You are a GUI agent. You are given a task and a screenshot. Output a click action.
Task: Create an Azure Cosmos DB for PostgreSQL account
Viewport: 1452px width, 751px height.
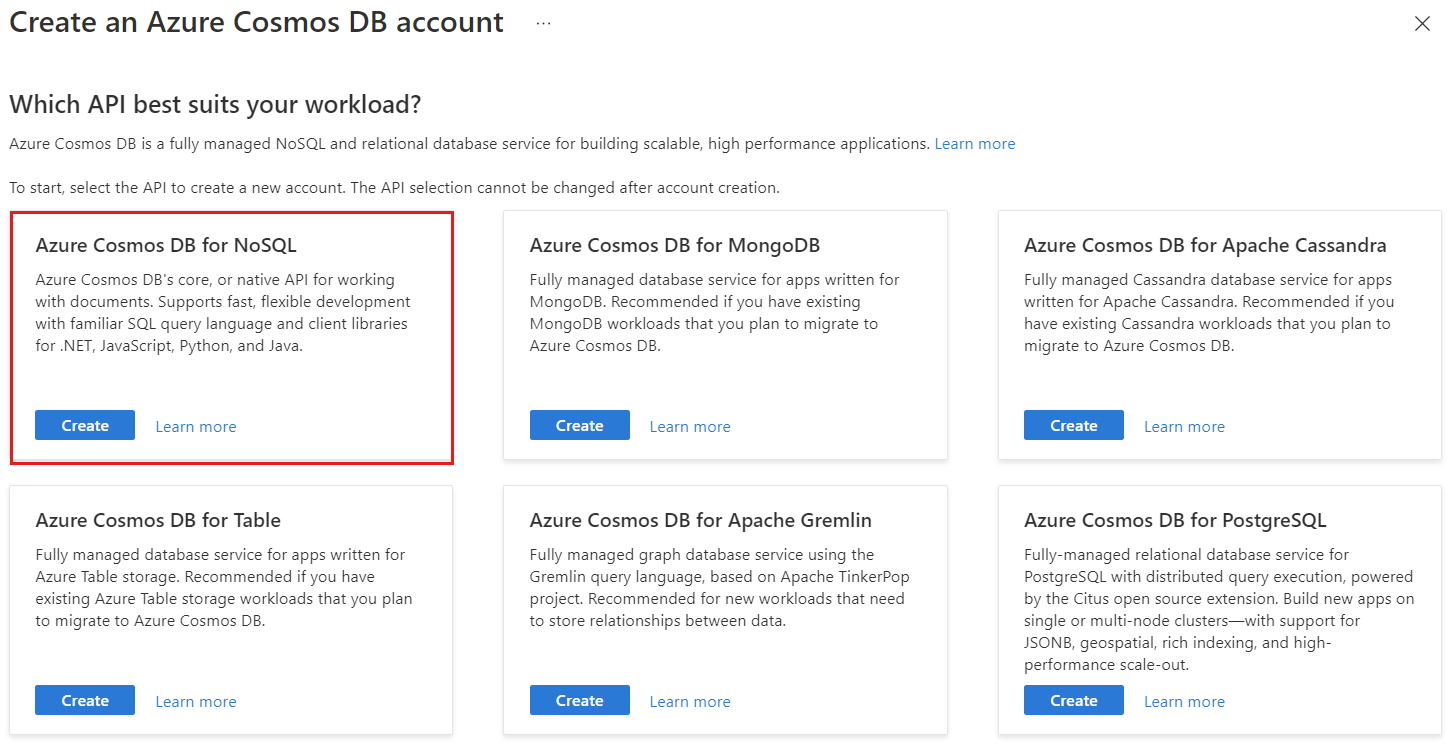click(1074, 700)
